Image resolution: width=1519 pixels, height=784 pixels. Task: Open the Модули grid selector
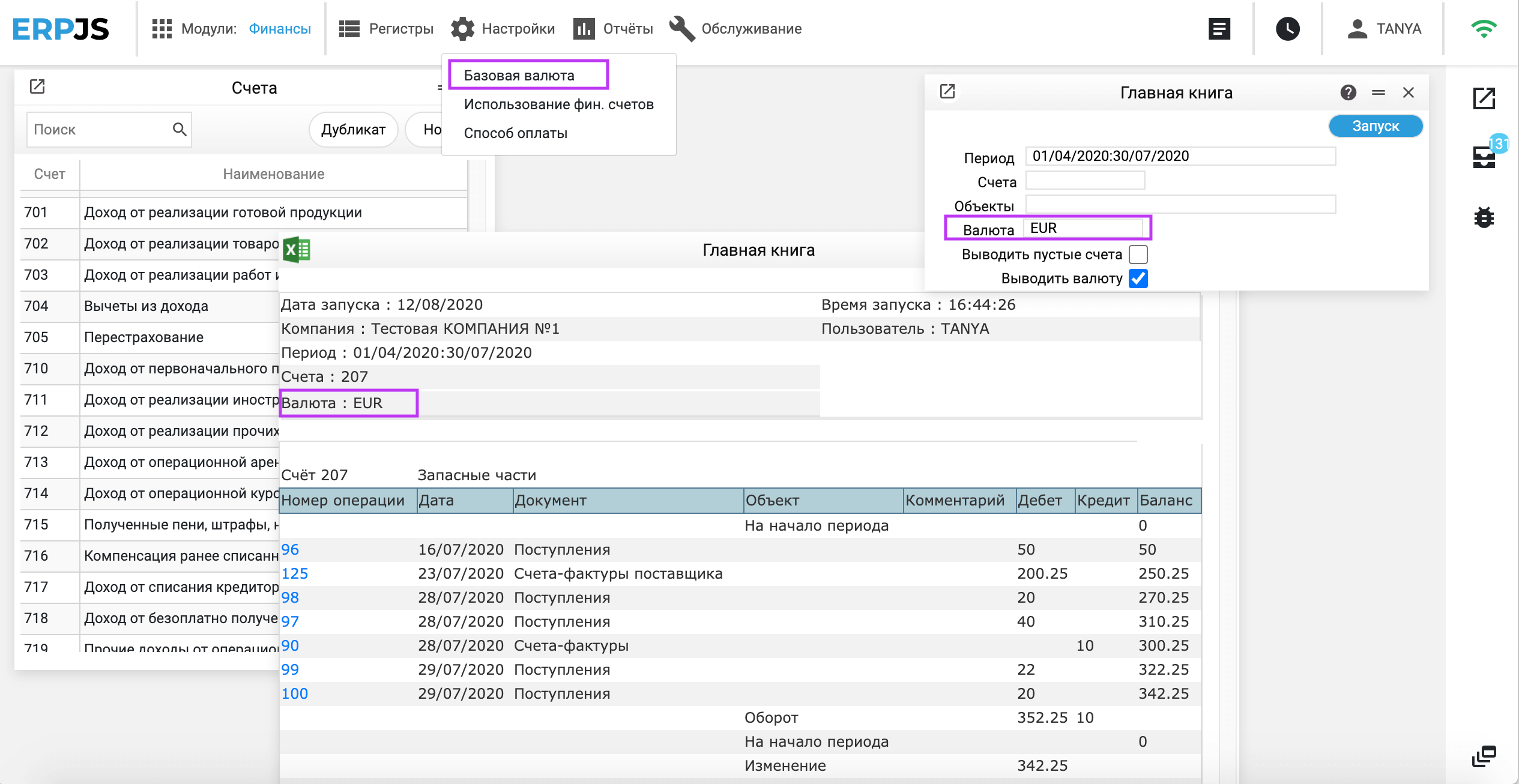tap(162, 29)
